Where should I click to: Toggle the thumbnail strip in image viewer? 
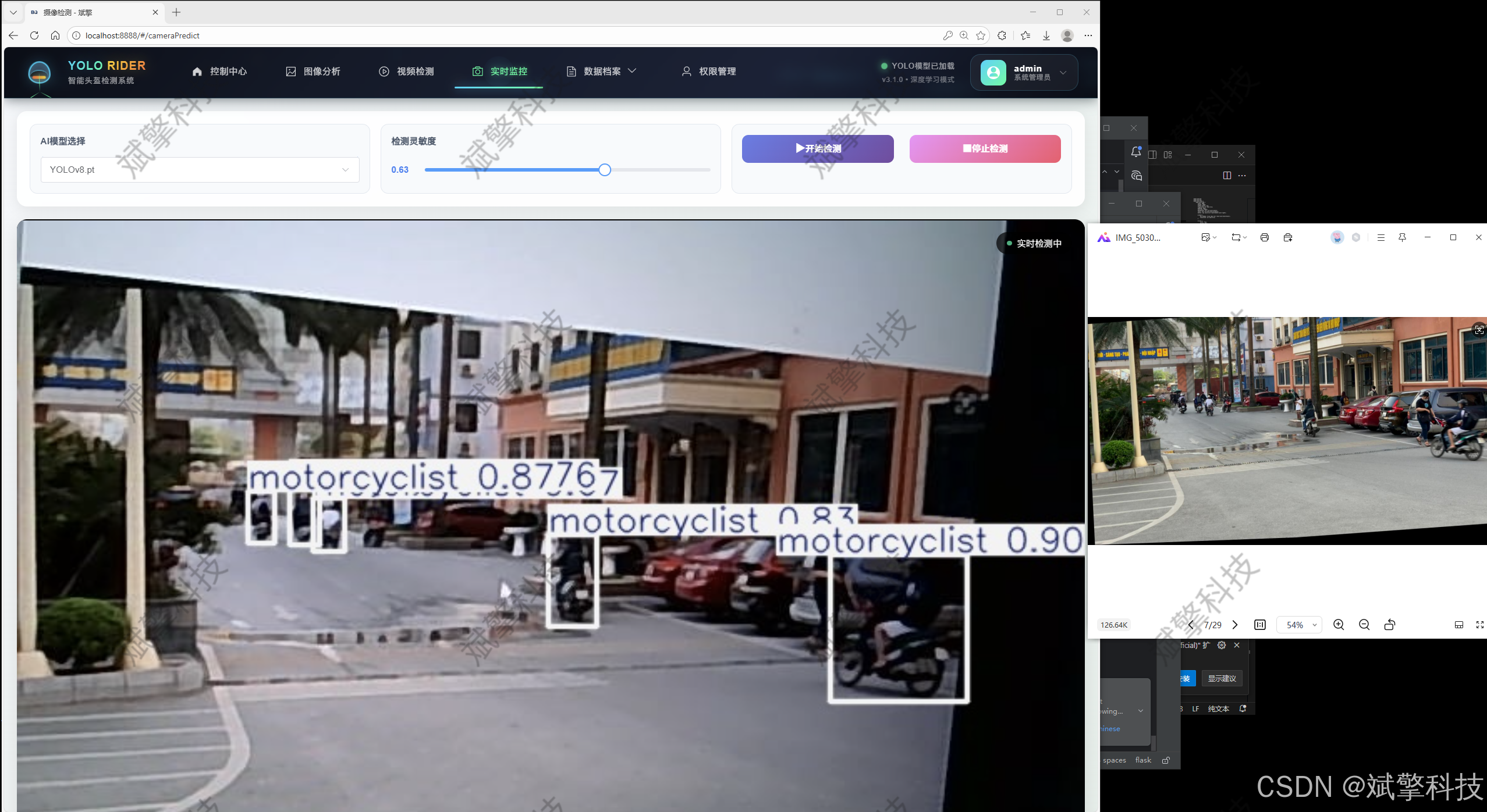pos(1459,625)
